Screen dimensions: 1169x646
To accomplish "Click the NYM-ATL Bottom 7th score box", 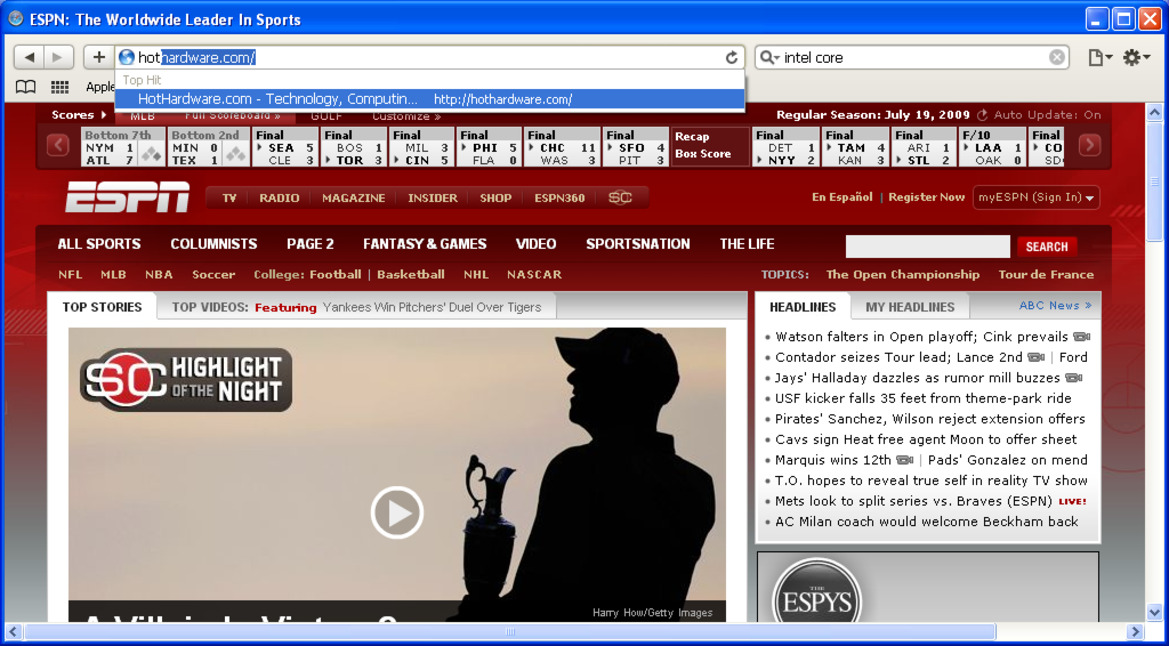I will coord(122,146).
